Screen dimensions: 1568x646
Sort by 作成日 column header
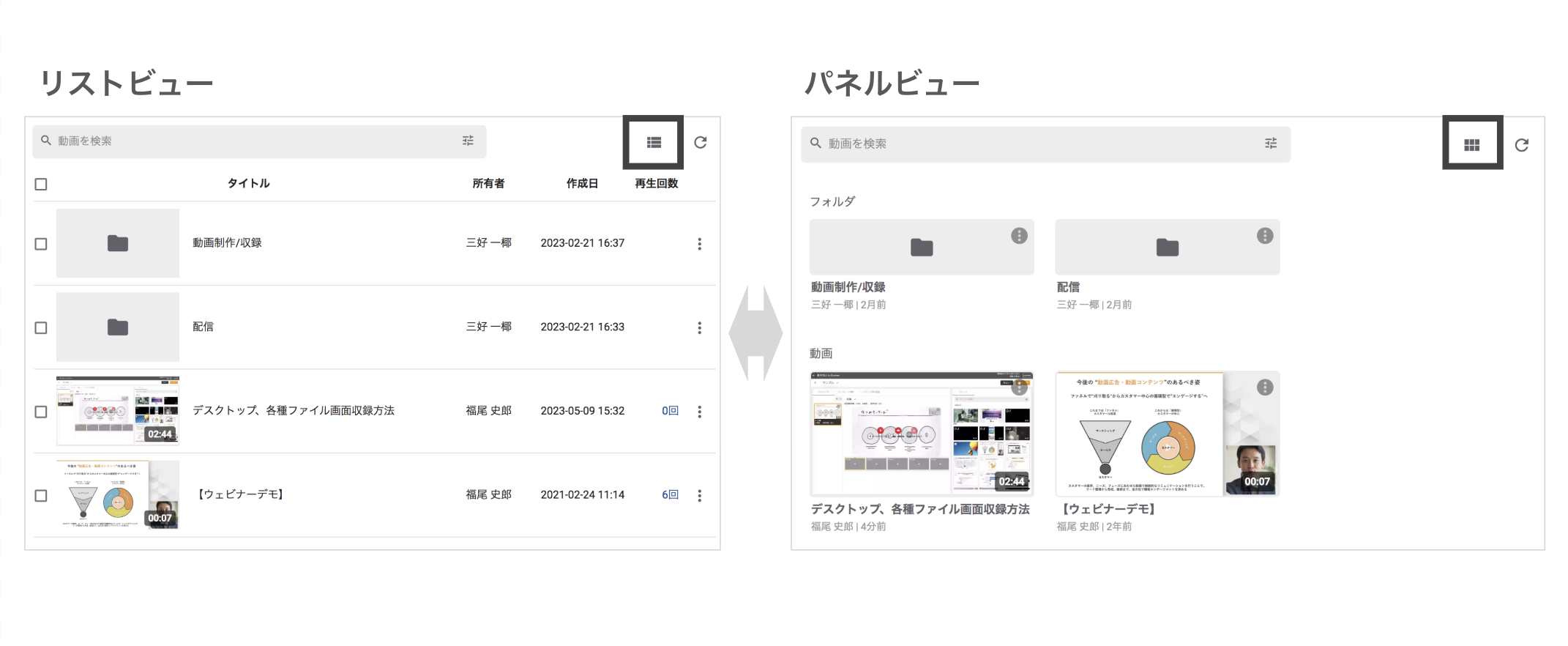(x=582, y=183)
